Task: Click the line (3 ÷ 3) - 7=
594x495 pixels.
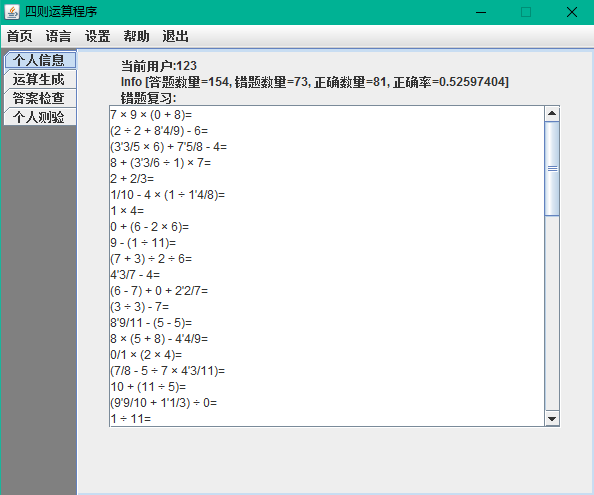Action: [x=140, y=307]
